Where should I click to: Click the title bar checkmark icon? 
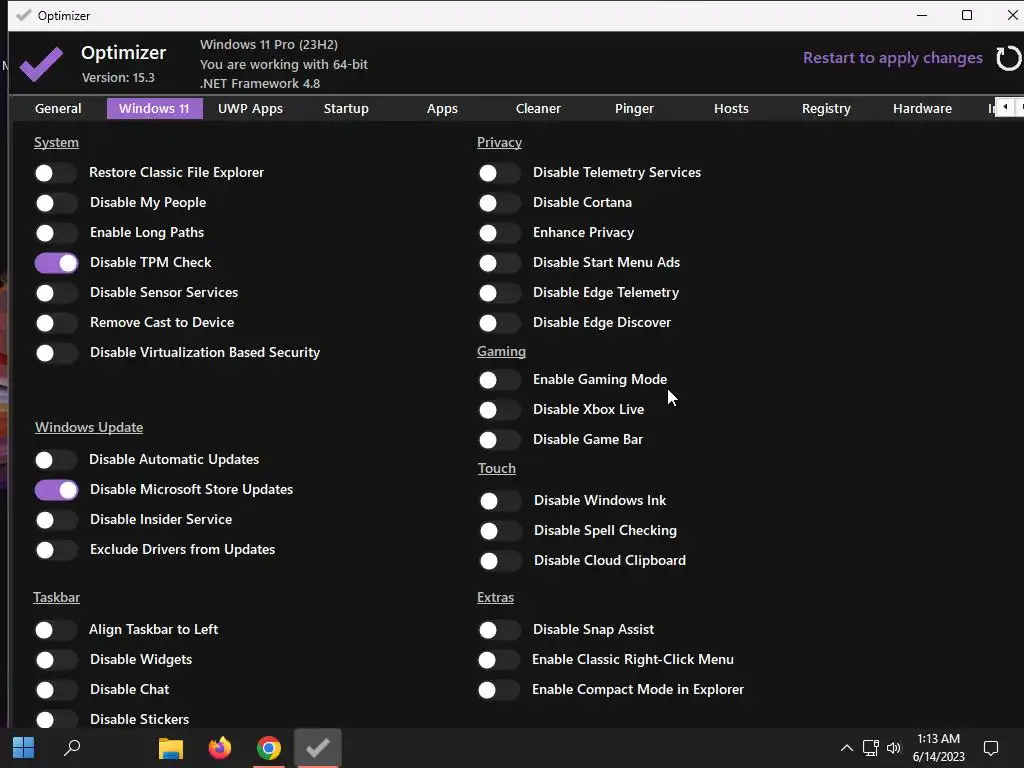point(24,15)
